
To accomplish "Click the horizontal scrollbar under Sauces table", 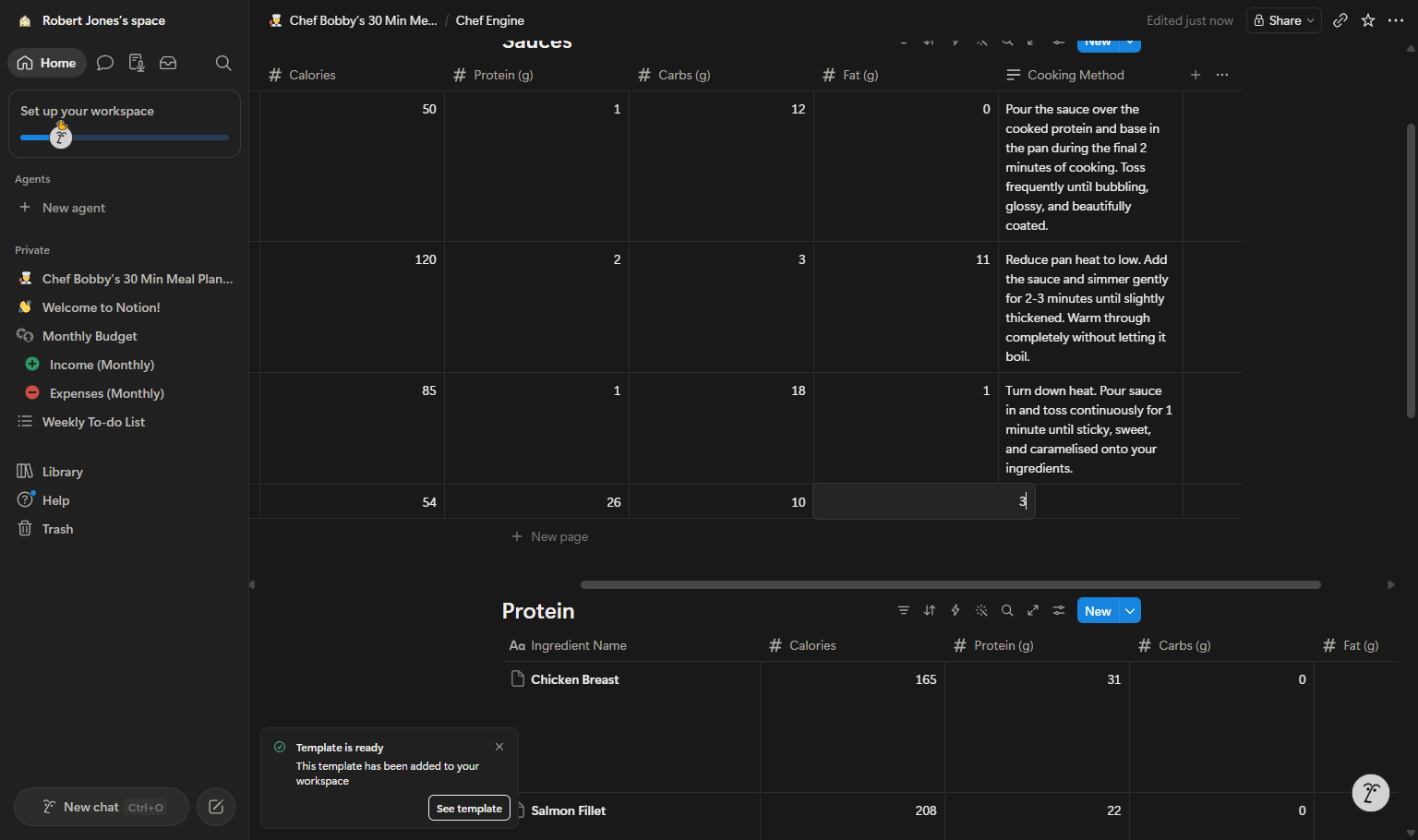I will tap(950, 584).
